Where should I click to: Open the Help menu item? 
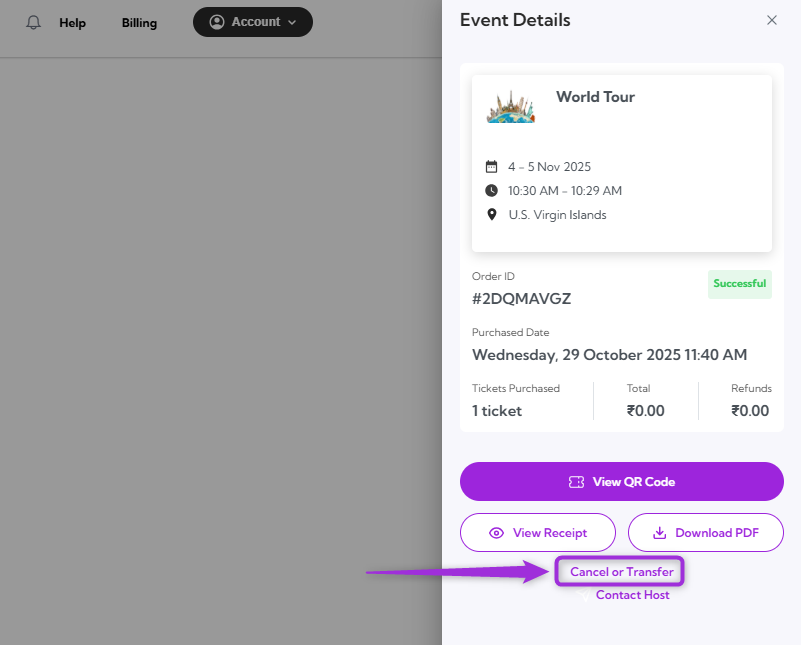coord(72,23)
